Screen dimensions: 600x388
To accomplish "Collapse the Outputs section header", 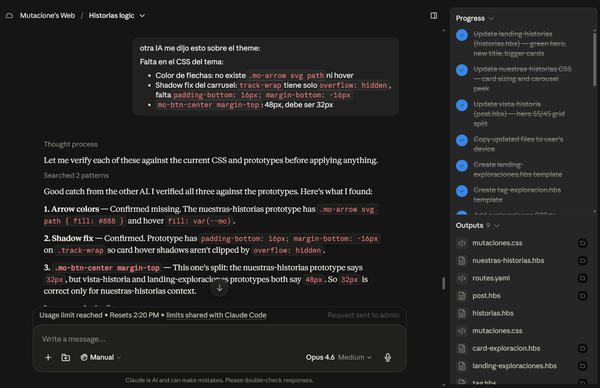I will [477, 226].
